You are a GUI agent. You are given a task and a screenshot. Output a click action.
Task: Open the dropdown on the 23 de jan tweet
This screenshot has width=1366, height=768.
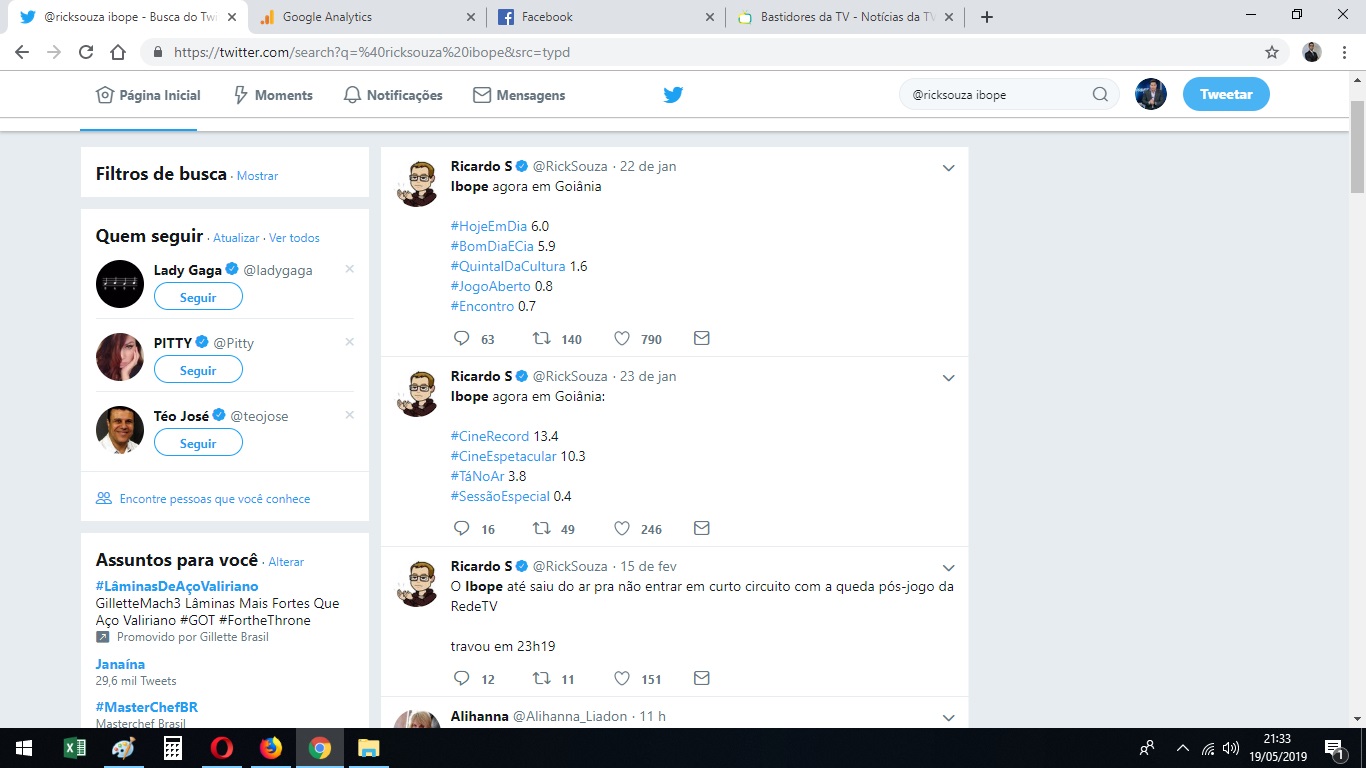949,378
